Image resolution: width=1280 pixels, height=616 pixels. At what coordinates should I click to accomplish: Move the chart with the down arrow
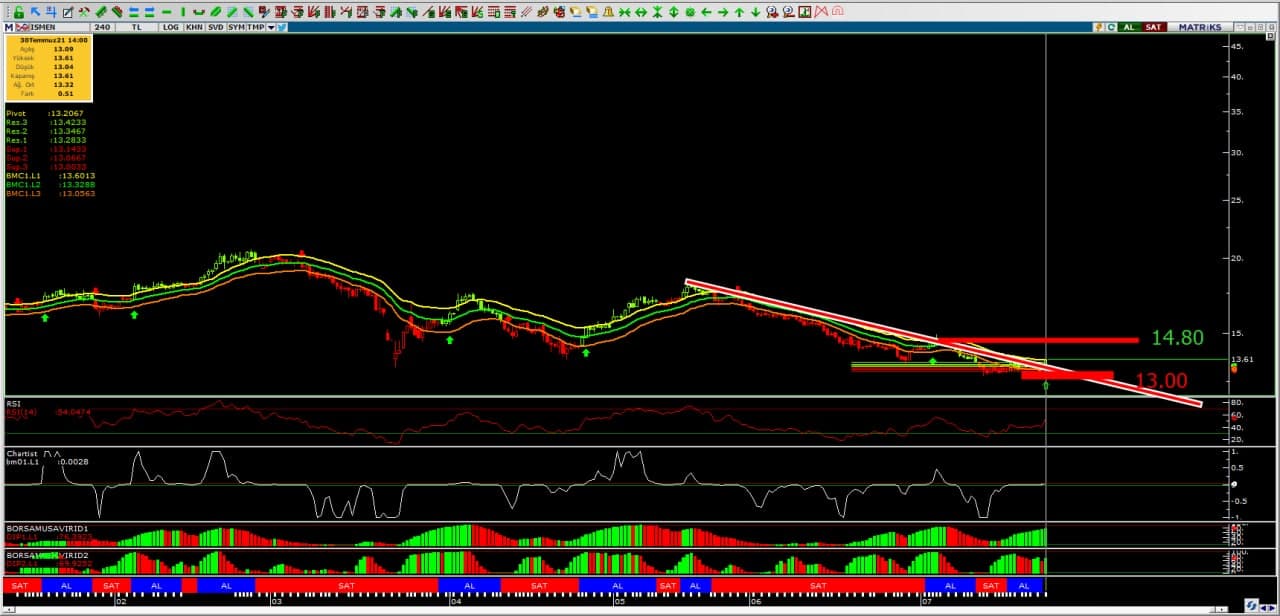pyautogui.click(x=755, y=12)
